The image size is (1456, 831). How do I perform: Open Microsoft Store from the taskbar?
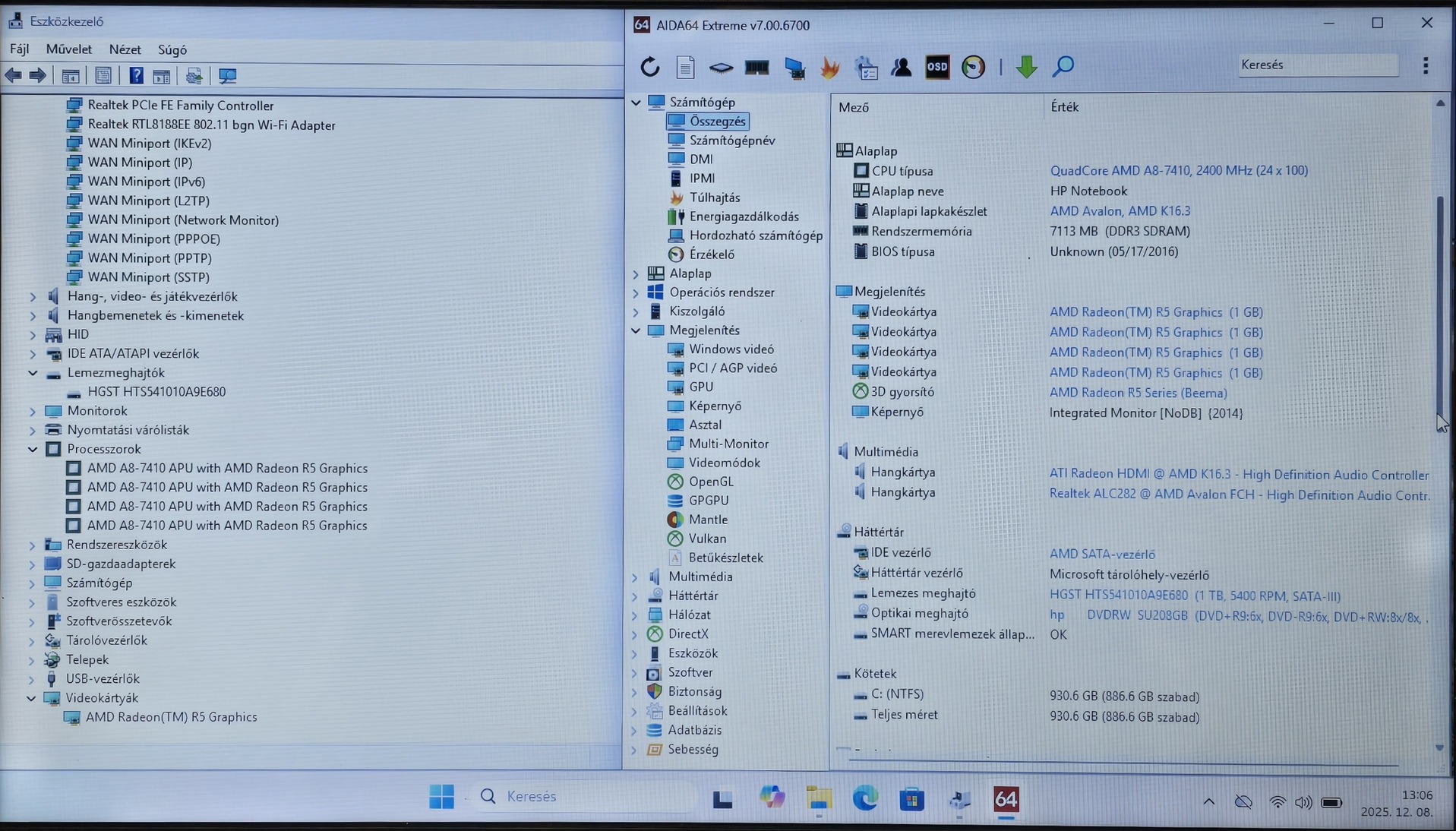tap(911, 799)
